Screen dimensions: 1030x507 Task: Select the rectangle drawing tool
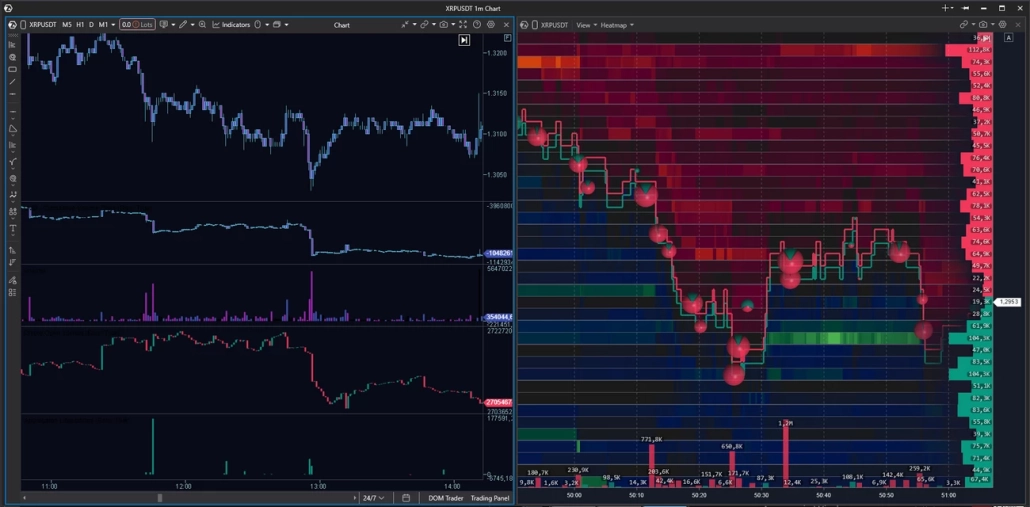[x=12, y=69]
